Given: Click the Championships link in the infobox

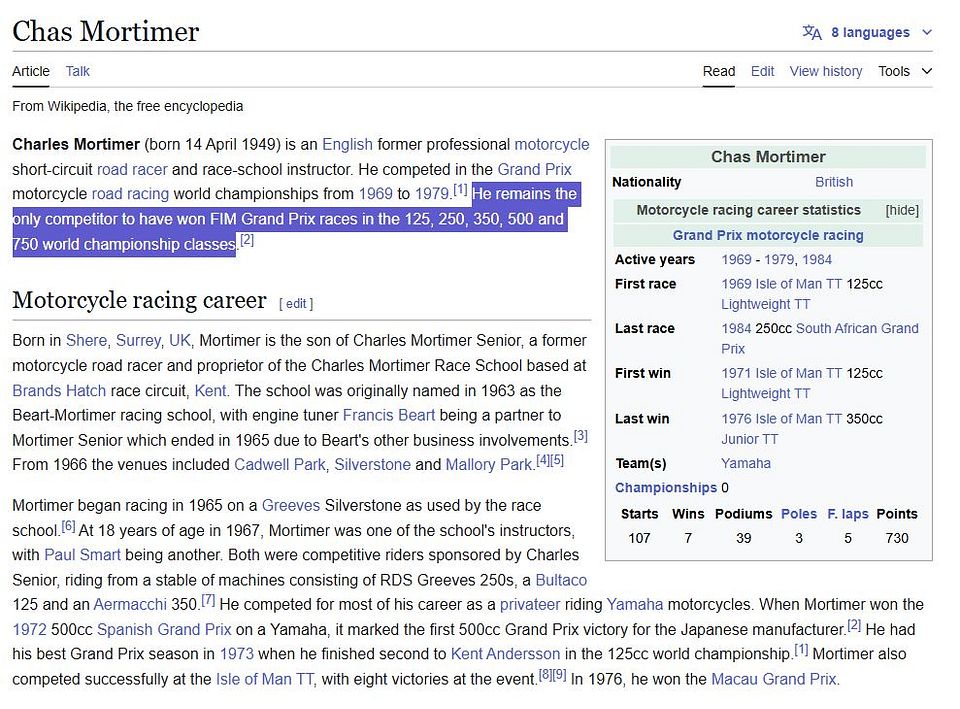Looking at the screenshot, I should coord(666,487).
